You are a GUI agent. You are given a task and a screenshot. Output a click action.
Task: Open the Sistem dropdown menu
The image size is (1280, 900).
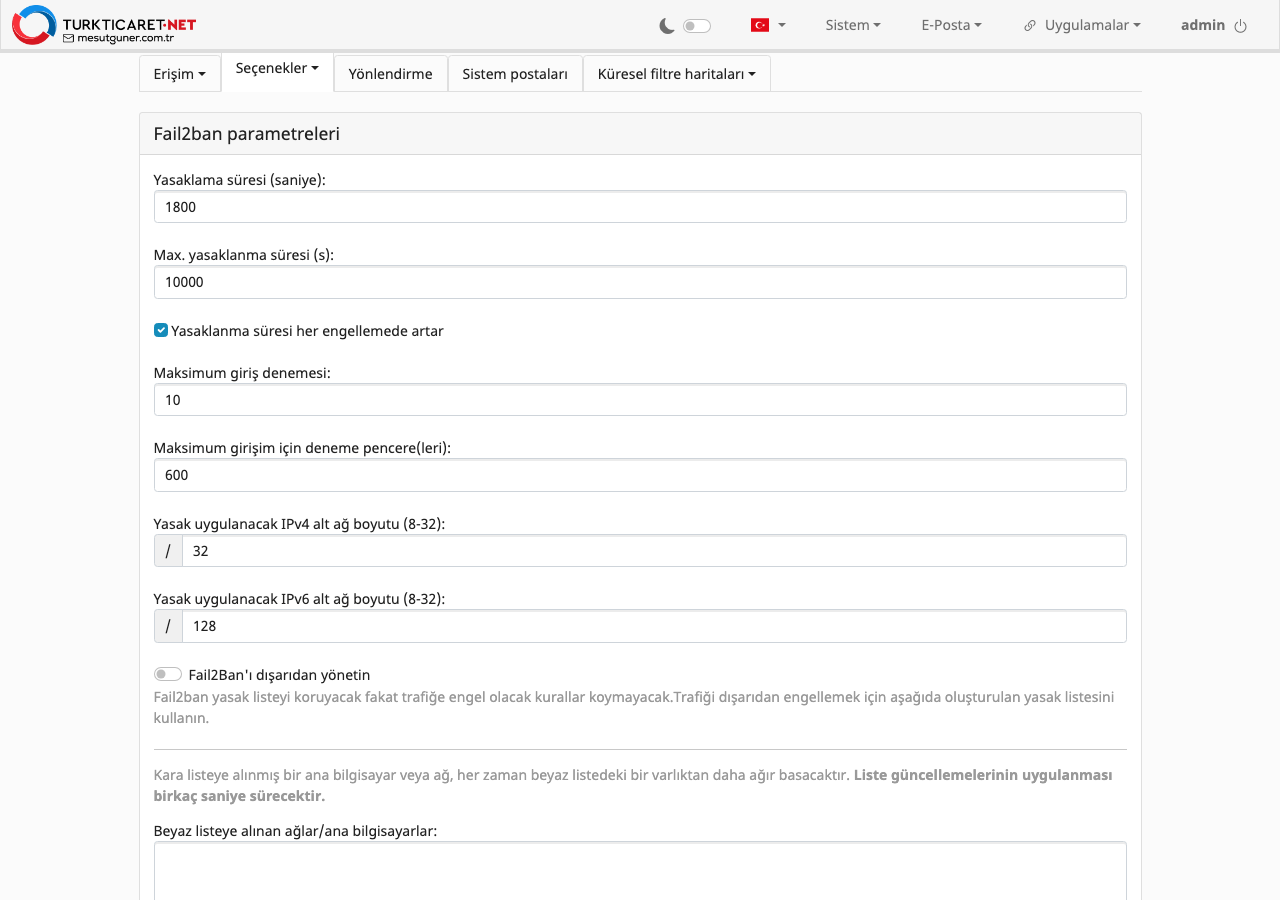(x=853, y=25)
